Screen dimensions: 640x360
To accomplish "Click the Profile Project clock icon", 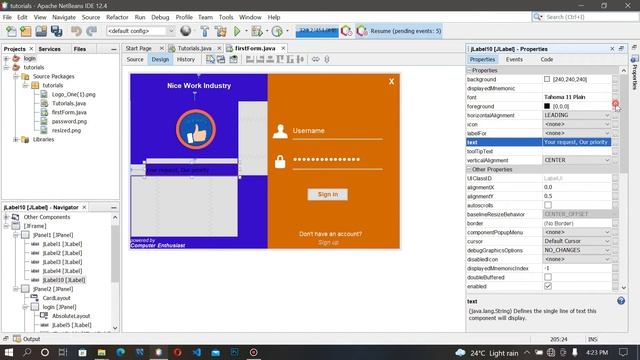I will 277,31.
